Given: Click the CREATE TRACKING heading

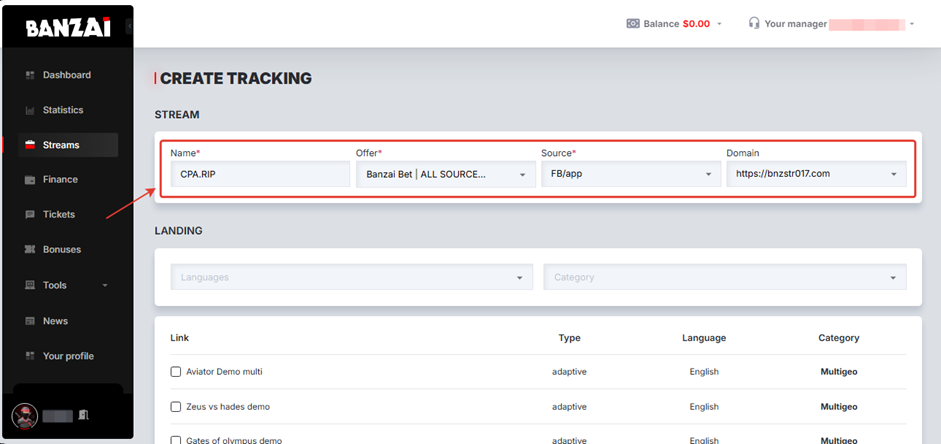Looking at the screenshot, I should pyautogui.click(x=236, y=79).
